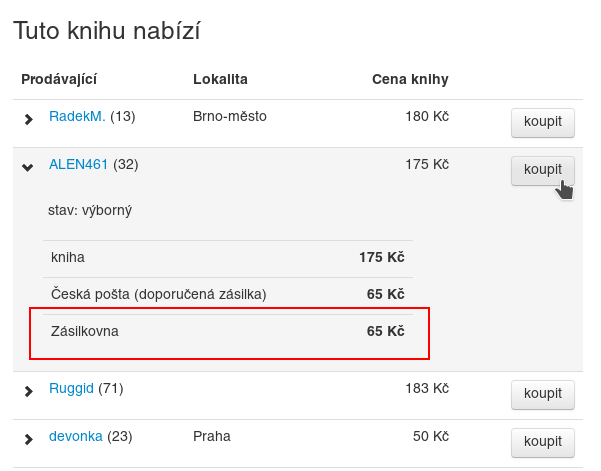The image size is (601, 471).
Task: Expand Ruggid seller details chevron
Action: [x=28, y=391]
